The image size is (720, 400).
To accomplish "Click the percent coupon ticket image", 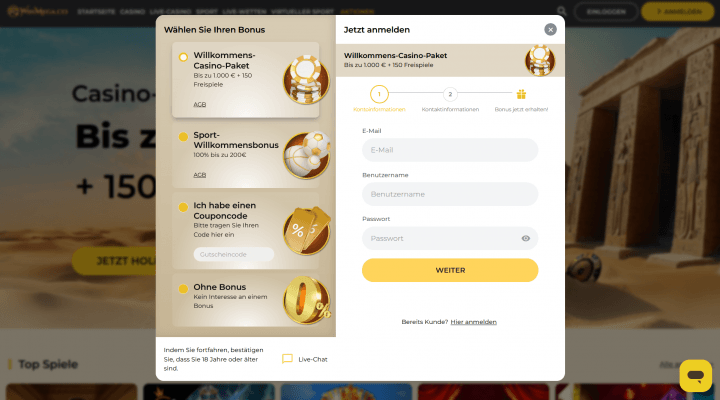I will (306, 231).
